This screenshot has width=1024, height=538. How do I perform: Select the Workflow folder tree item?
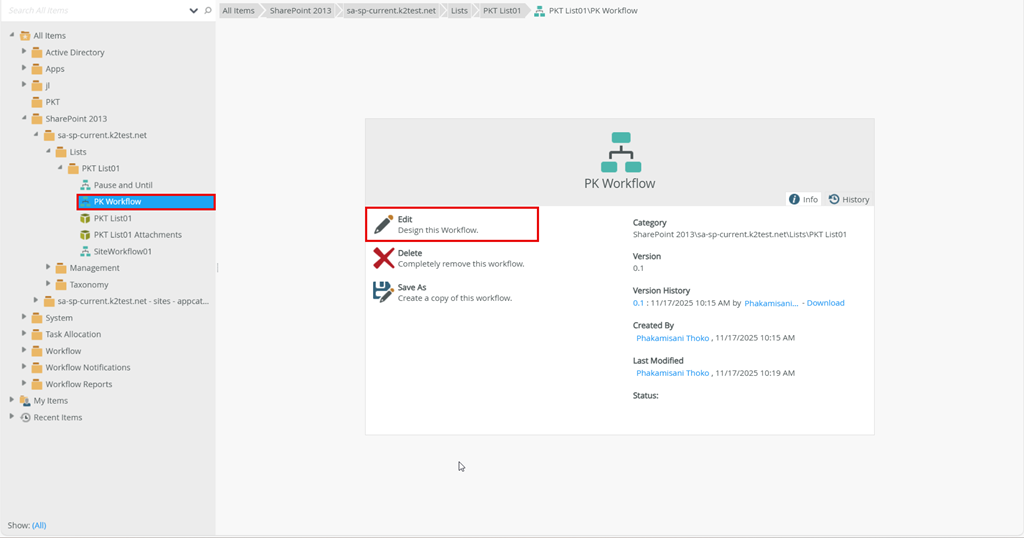tap(63, 351)
